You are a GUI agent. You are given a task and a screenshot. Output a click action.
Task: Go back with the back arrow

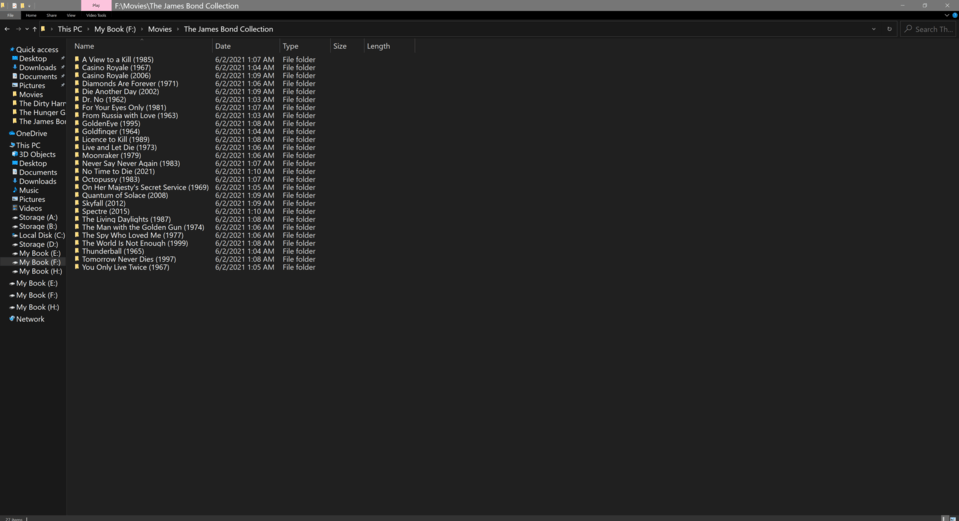click(x=7, y=29)
